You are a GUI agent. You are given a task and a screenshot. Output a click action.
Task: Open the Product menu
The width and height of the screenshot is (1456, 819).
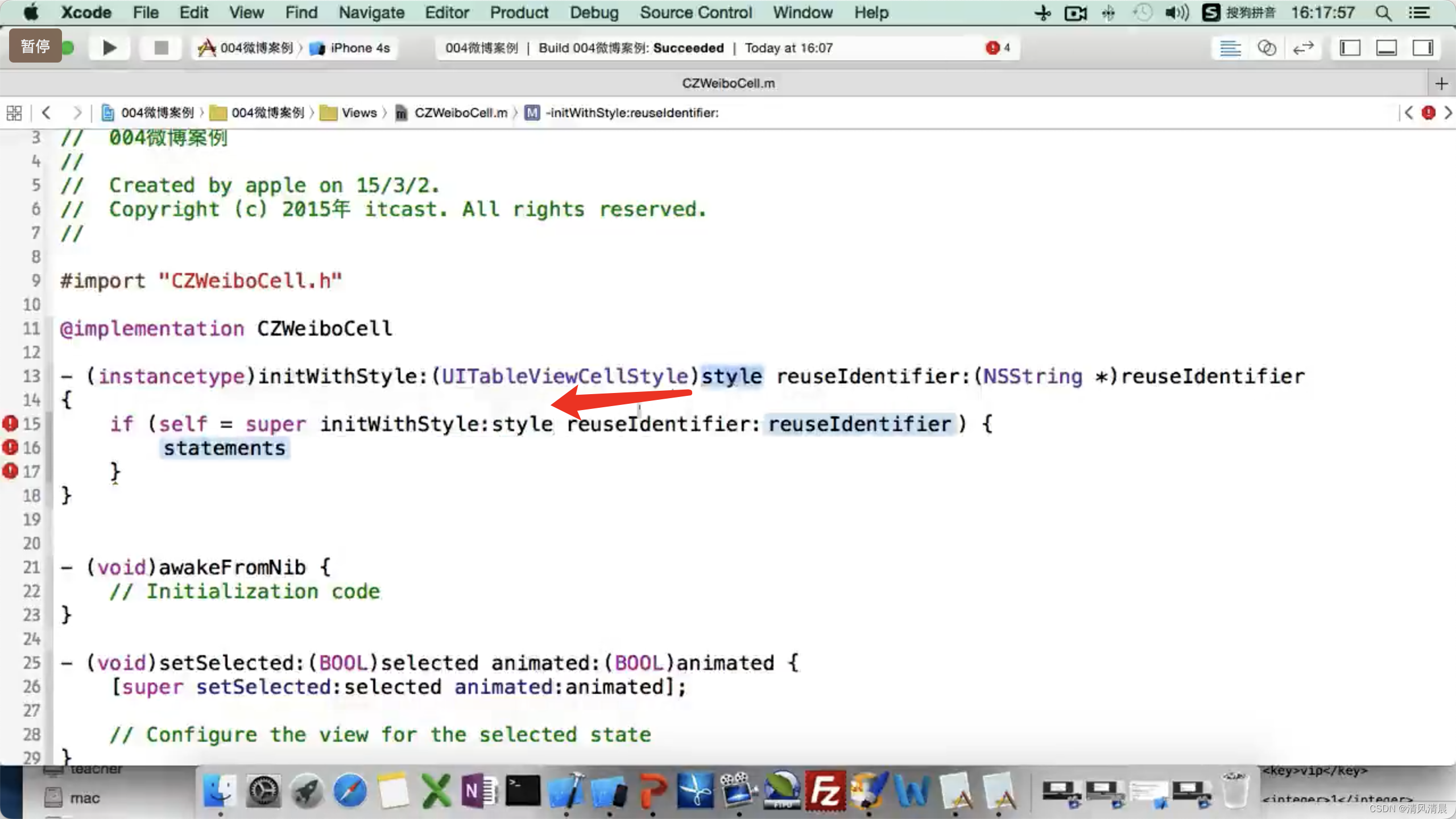(x=519, y=13)
